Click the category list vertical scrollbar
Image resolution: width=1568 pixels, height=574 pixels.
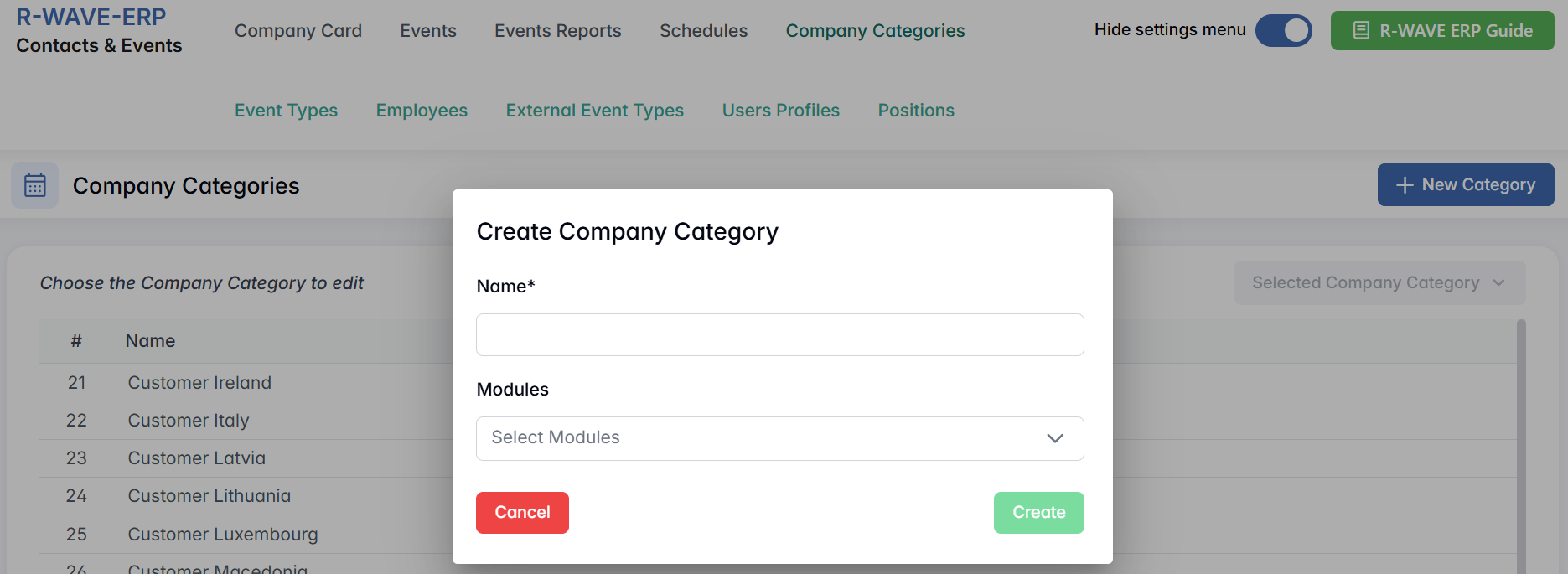pos(1521,444)
